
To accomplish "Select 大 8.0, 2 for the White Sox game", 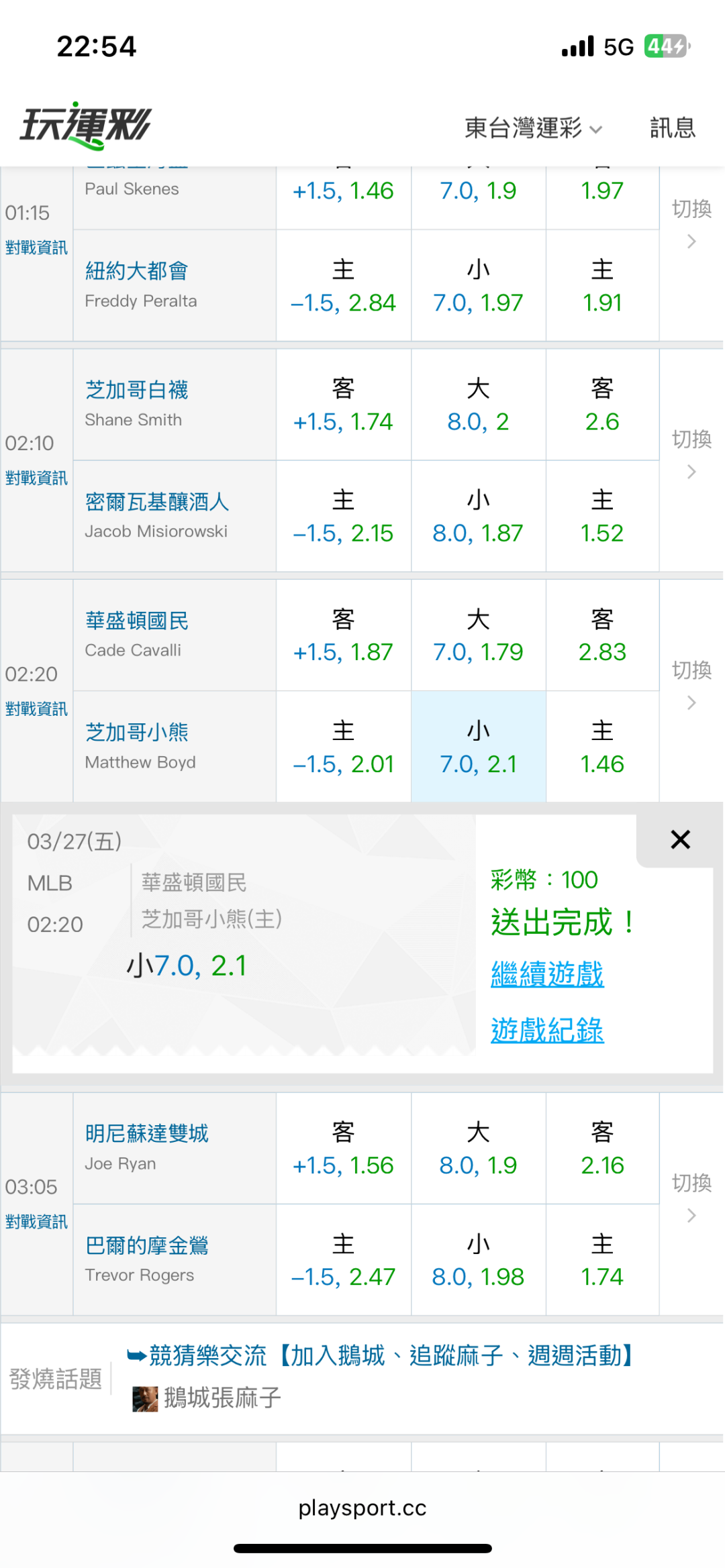I will pyautogui.click(x=478, y=405).
